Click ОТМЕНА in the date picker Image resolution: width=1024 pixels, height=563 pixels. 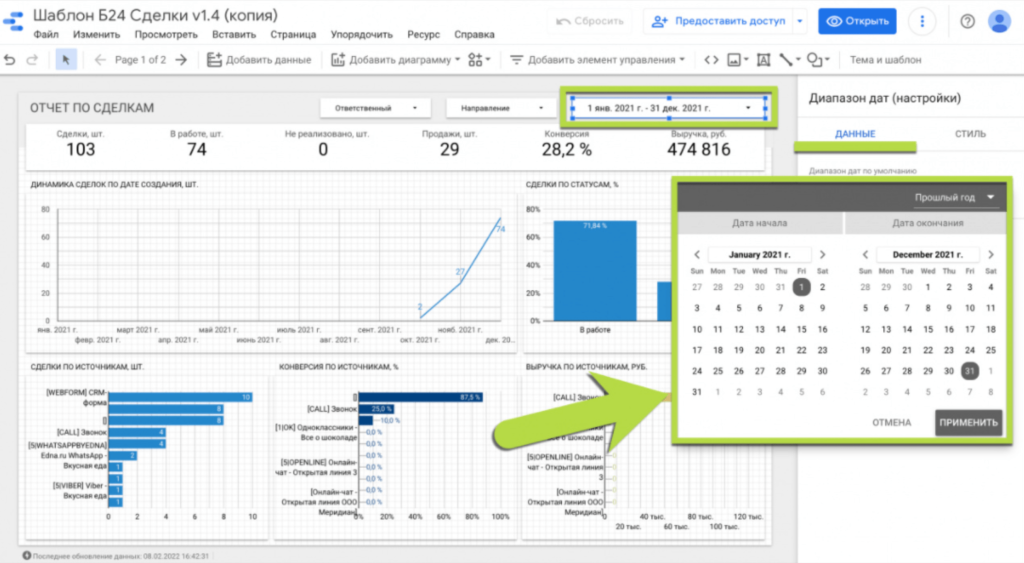891,422
